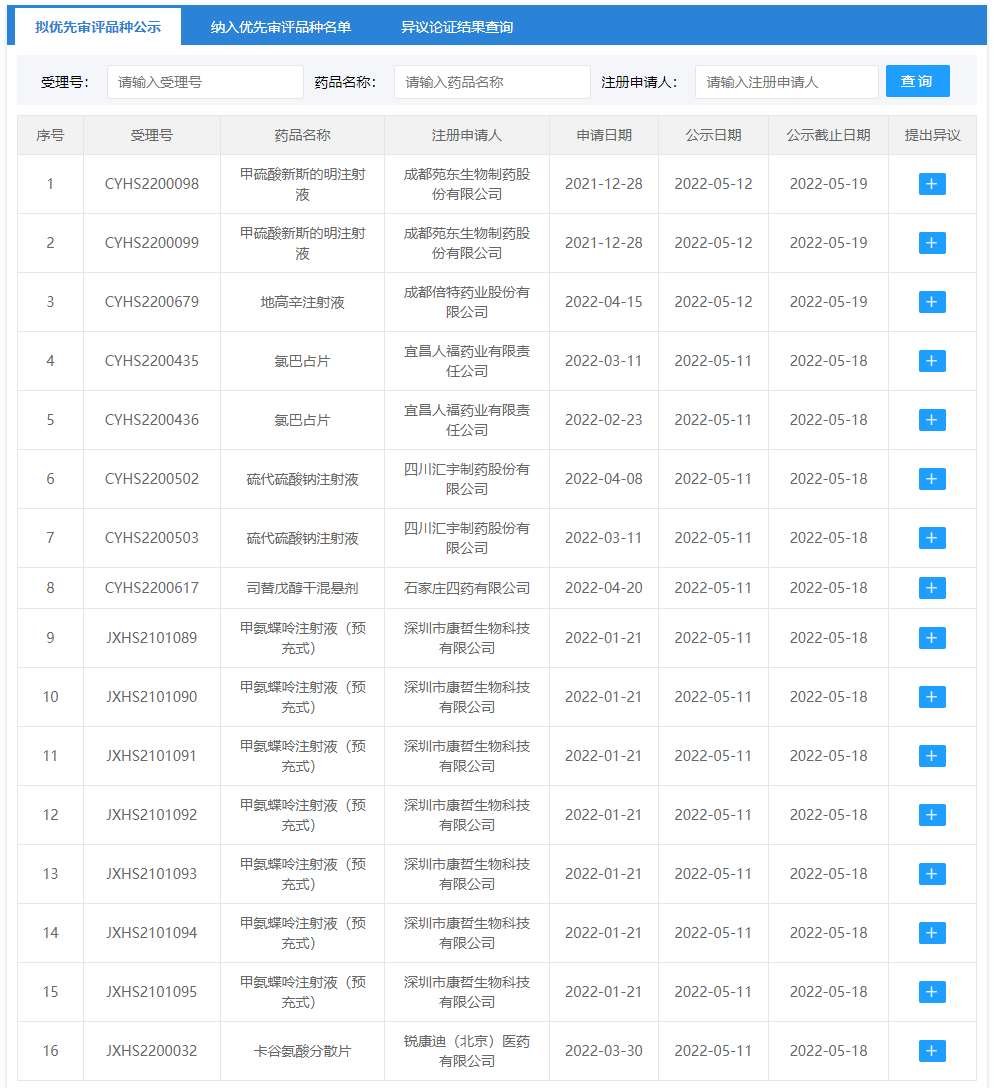Click the 查询 search button
Viewport: 994px width, 1088px height.
point(917,82)
